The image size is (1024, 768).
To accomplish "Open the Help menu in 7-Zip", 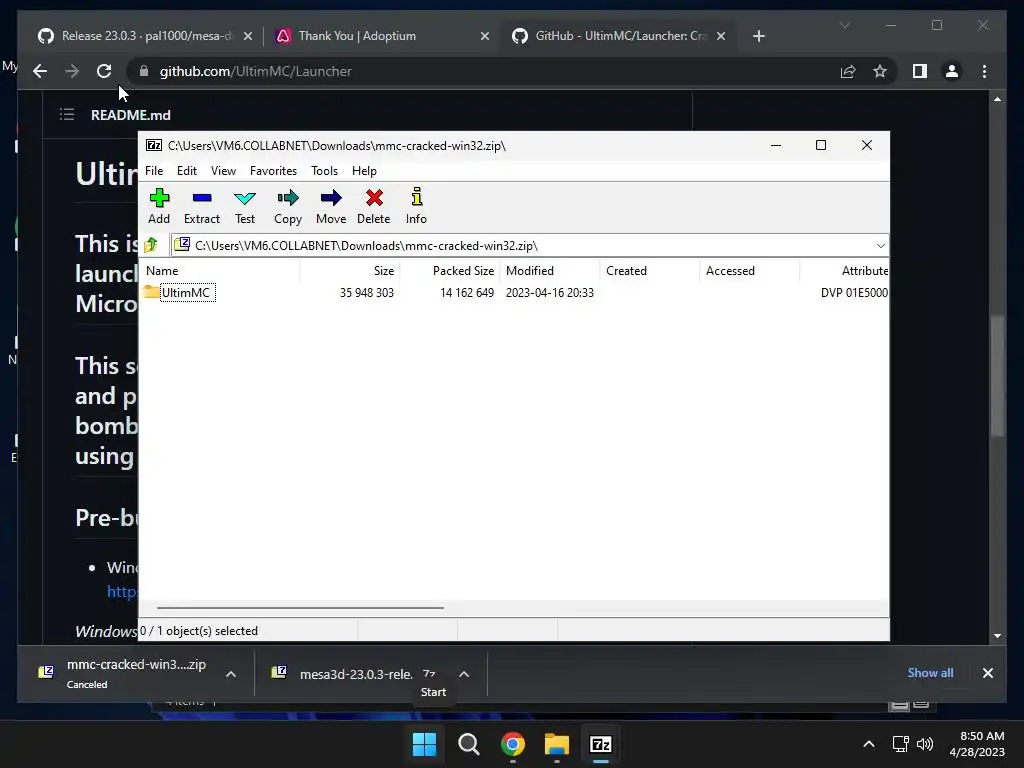I will pyautogui.click(x=364, y=170).
